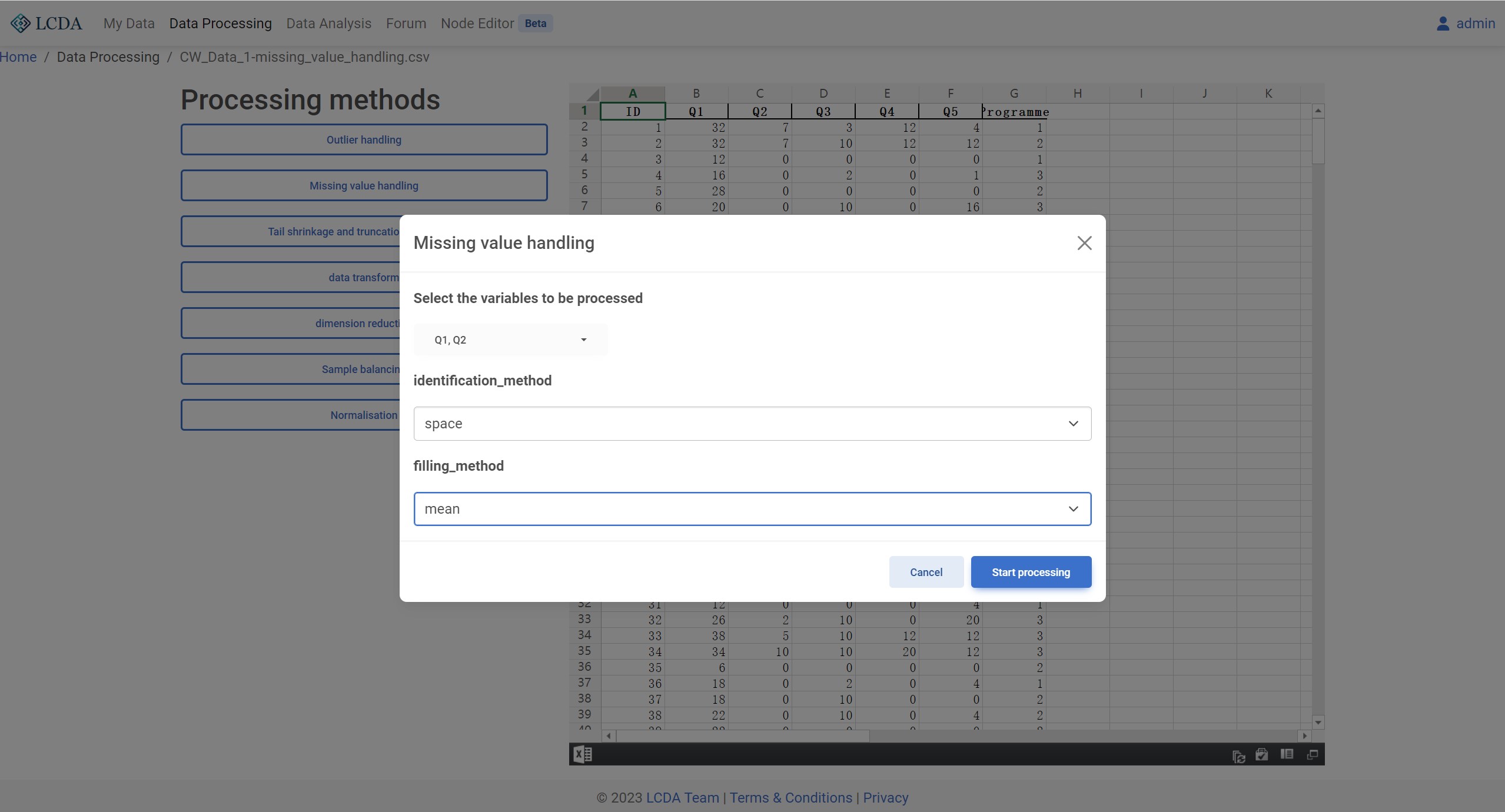Screen dimensions: 1505x812
Task: Click the LCDA logo icon
Action: pos(21,24)
